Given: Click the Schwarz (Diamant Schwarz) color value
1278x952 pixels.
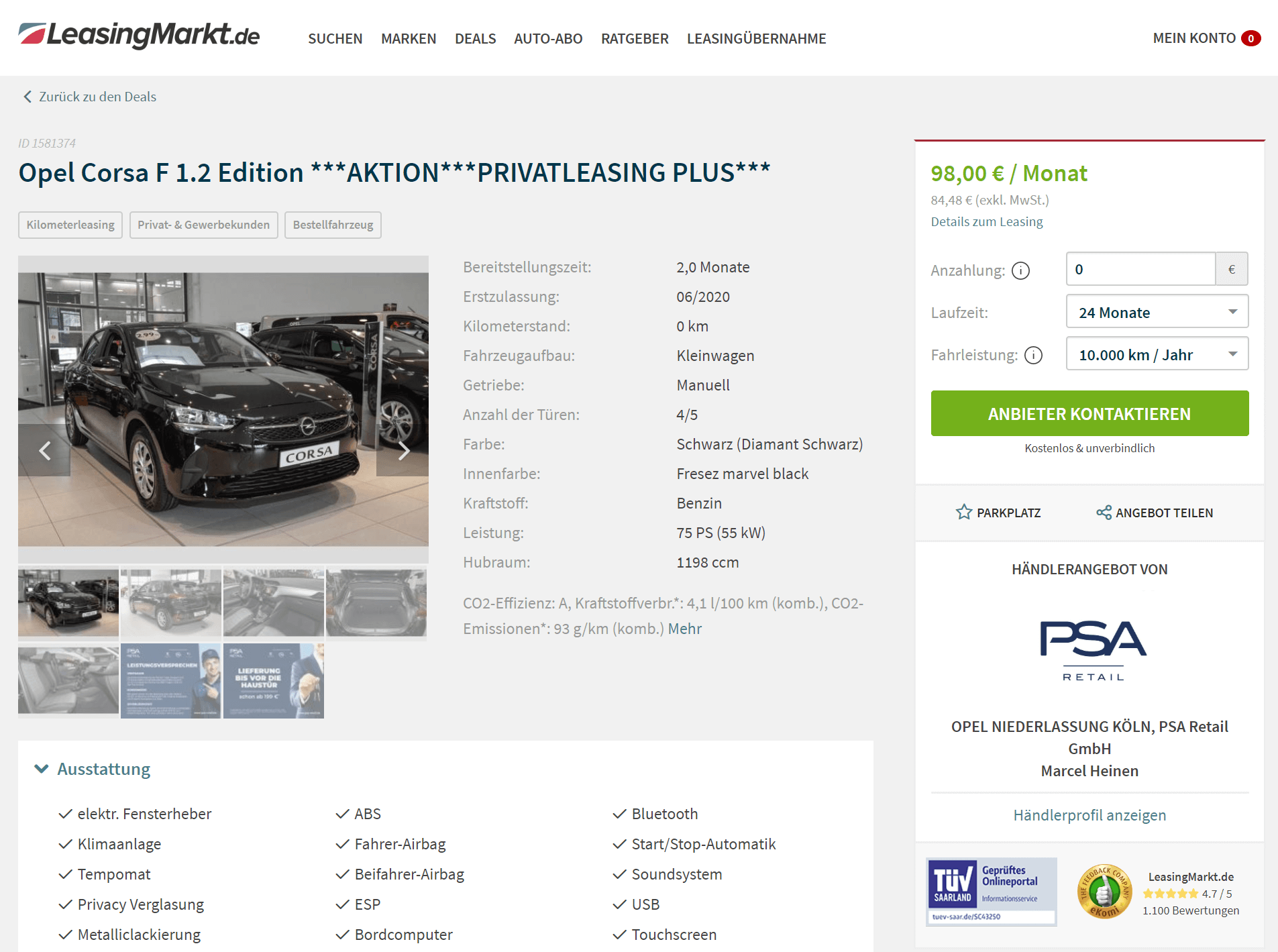Looking at the screenshot, I should tap(769, 444).
